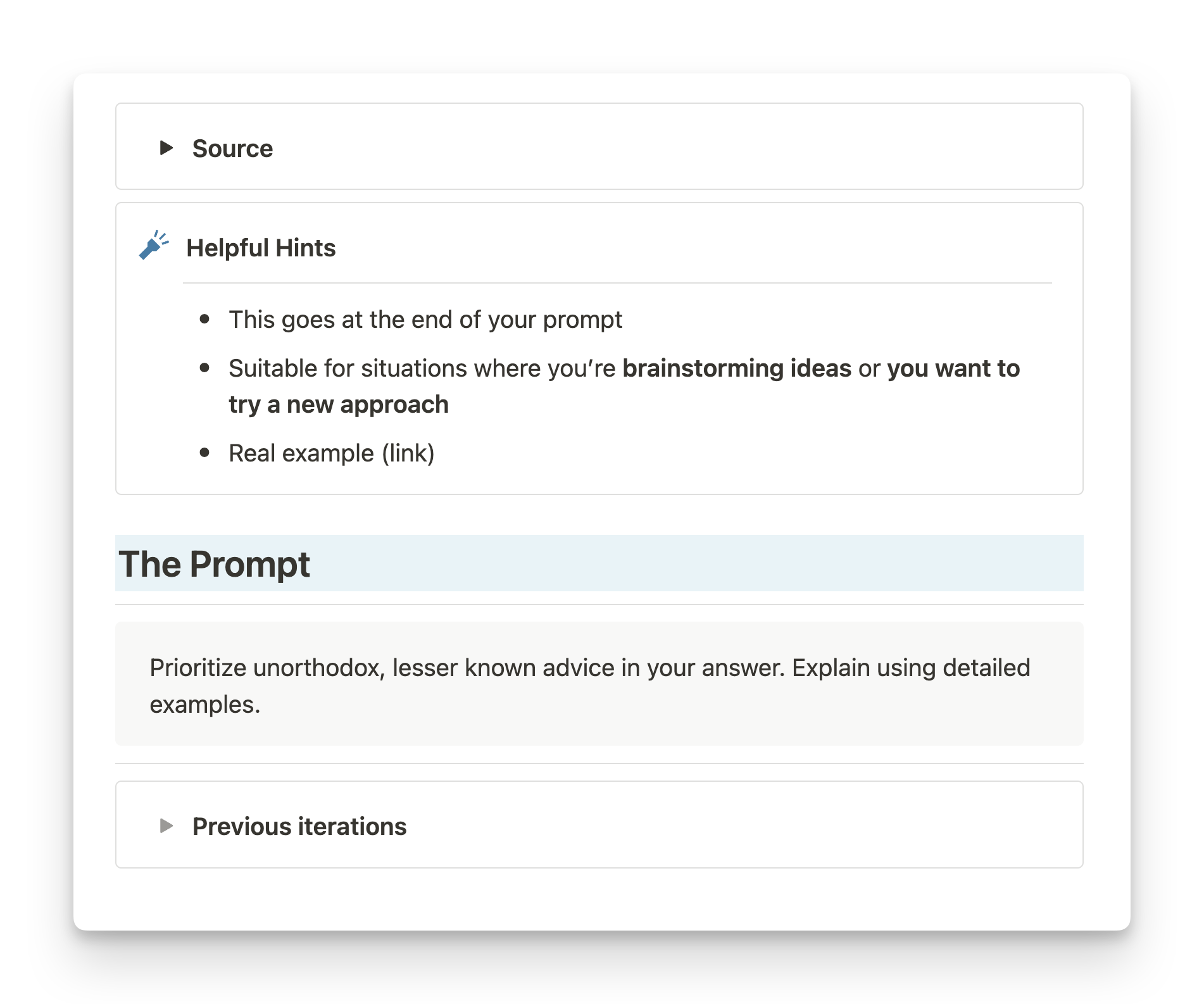
Task: Click the triangle beside Previous iterations
Action: [x=166, y=825]
